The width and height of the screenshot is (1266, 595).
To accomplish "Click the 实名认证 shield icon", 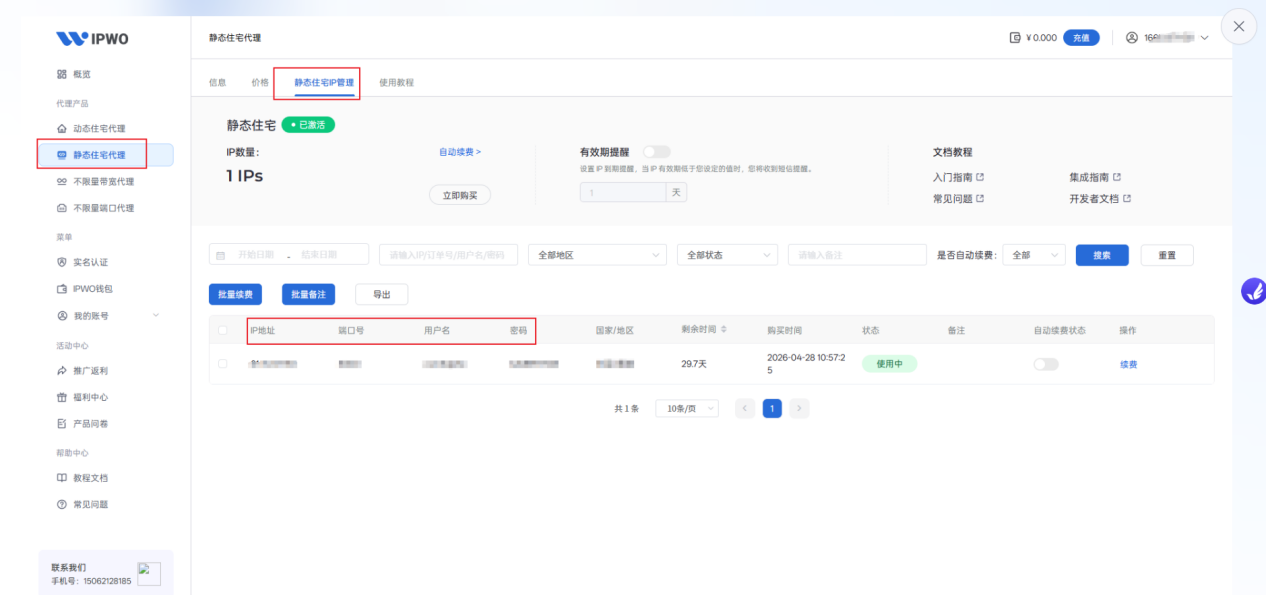I will (62, 262).
